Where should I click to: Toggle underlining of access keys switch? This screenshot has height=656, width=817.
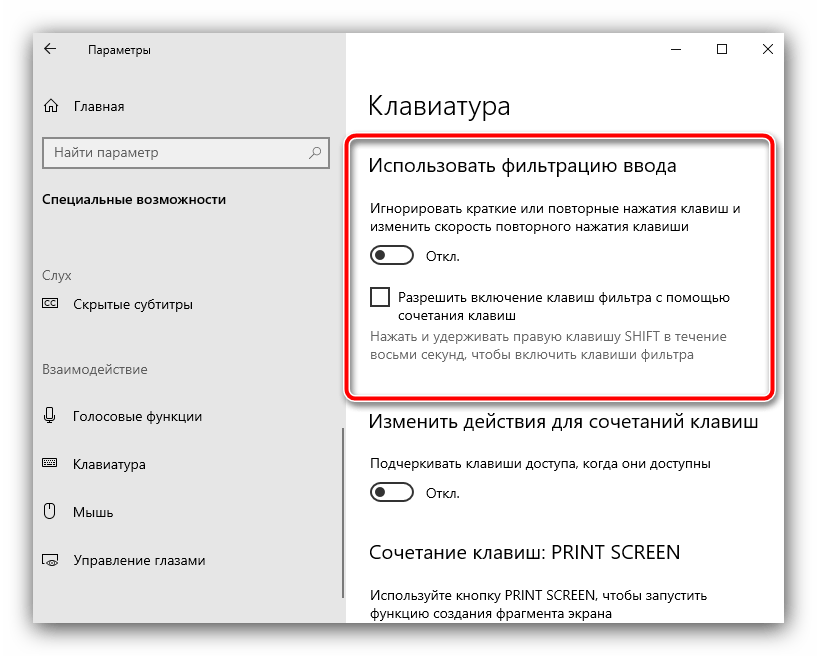392,492
